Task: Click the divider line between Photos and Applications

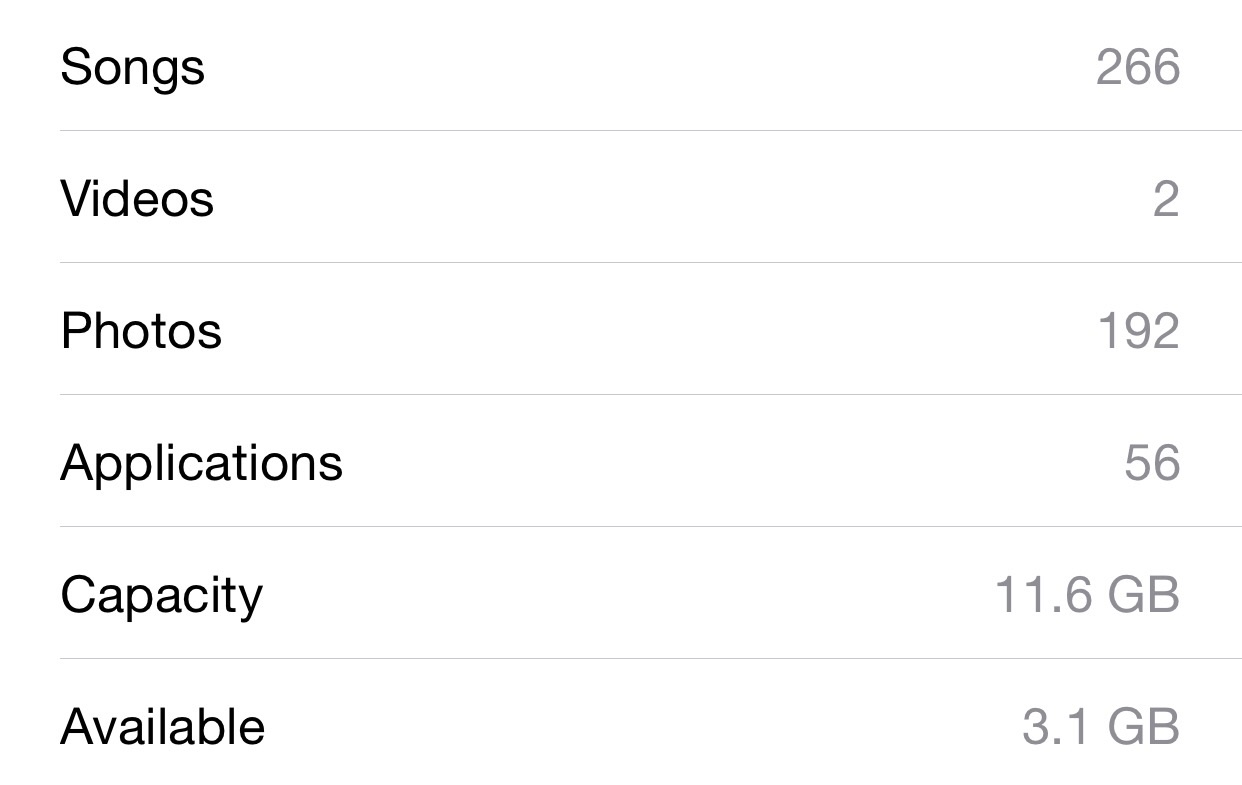Action: [651, 394]
